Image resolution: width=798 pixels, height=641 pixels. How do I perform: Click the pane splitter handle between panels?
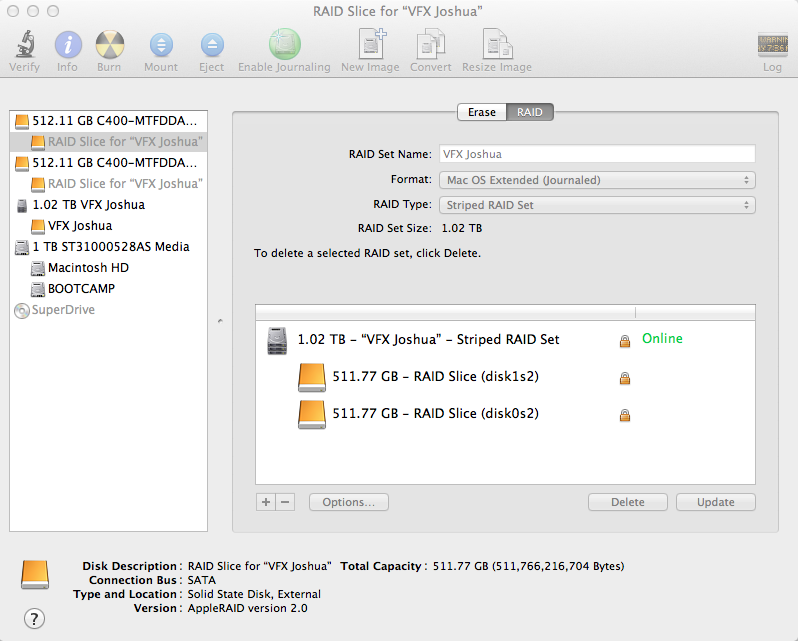220,321
